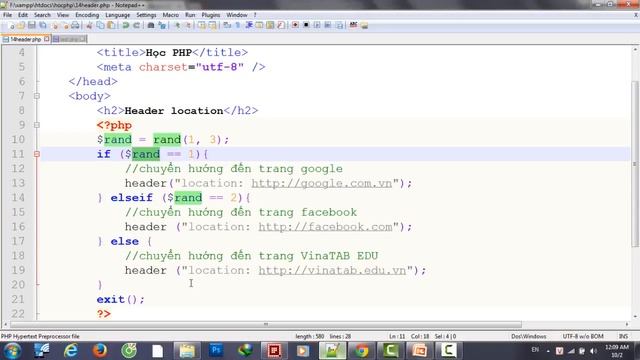The height and width of the screenshot is (360, 640).
Task: Collapse the if block at line 11
Action: [x=37, y=154]
